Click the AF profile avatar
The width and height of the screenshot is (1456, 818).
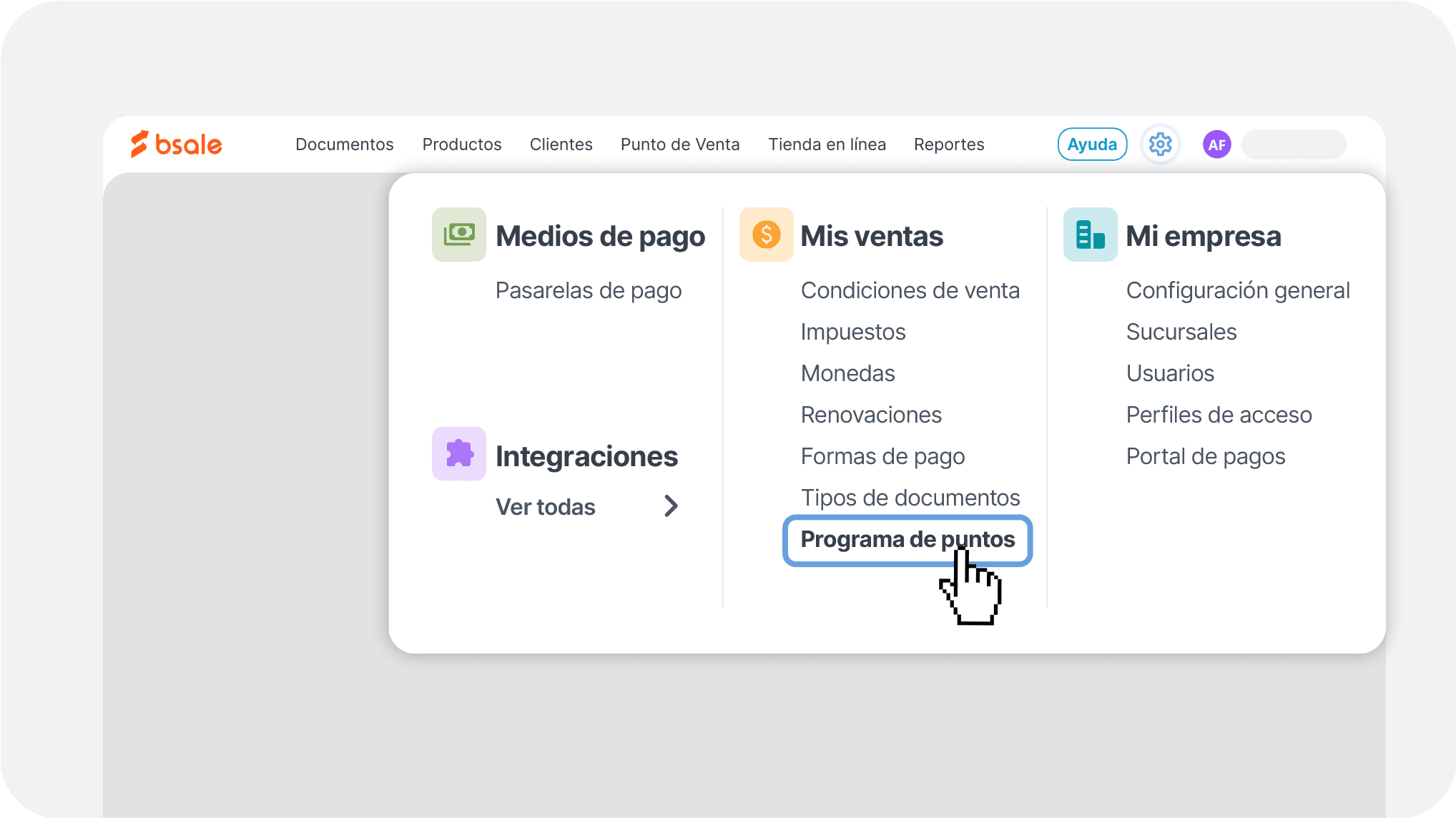pyautogui.click(x=1216, y=144)
